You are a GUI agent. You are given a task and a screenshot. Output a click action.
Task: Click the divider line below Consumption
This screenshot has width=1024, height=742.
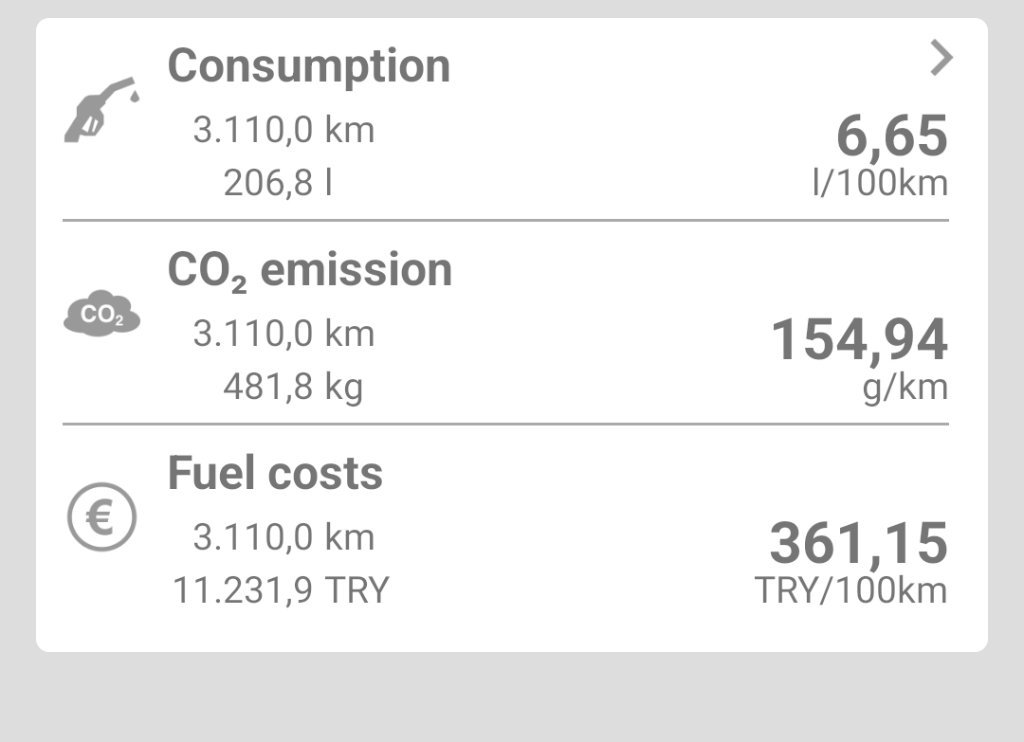click(x=505, y=220)
